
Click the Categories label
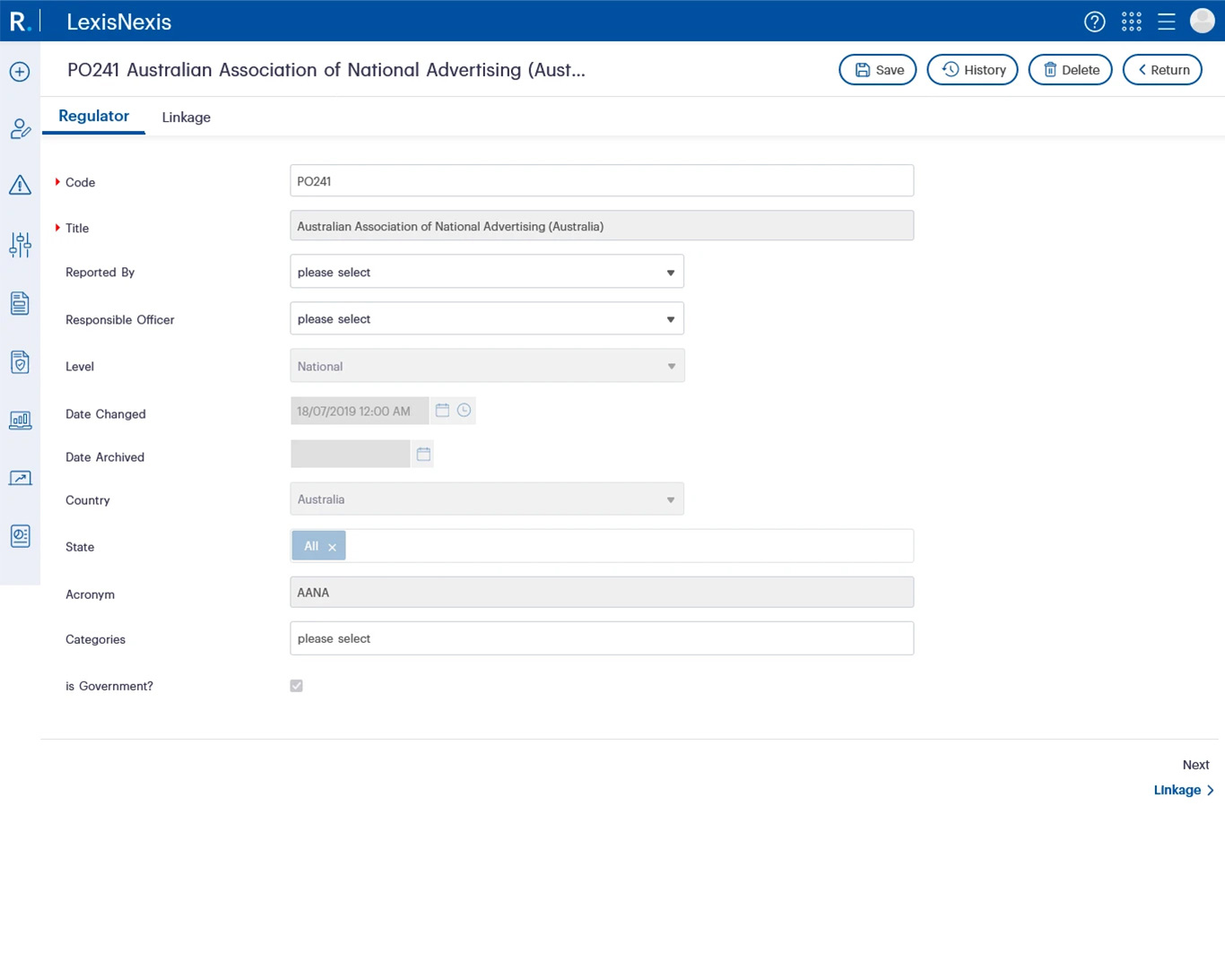(x=95, y=639)
